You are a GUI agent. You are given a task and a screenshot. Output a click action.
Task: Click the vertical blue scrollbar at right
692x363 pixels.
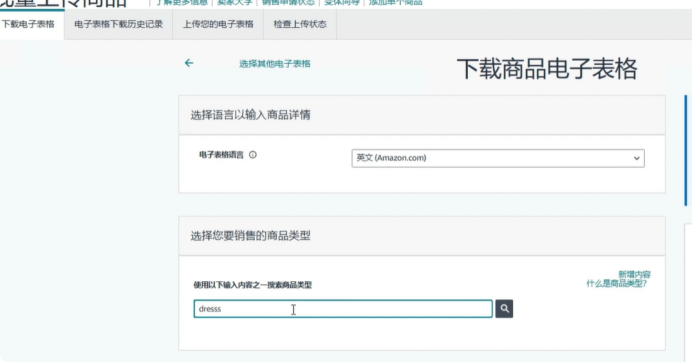tap(686, 150)
